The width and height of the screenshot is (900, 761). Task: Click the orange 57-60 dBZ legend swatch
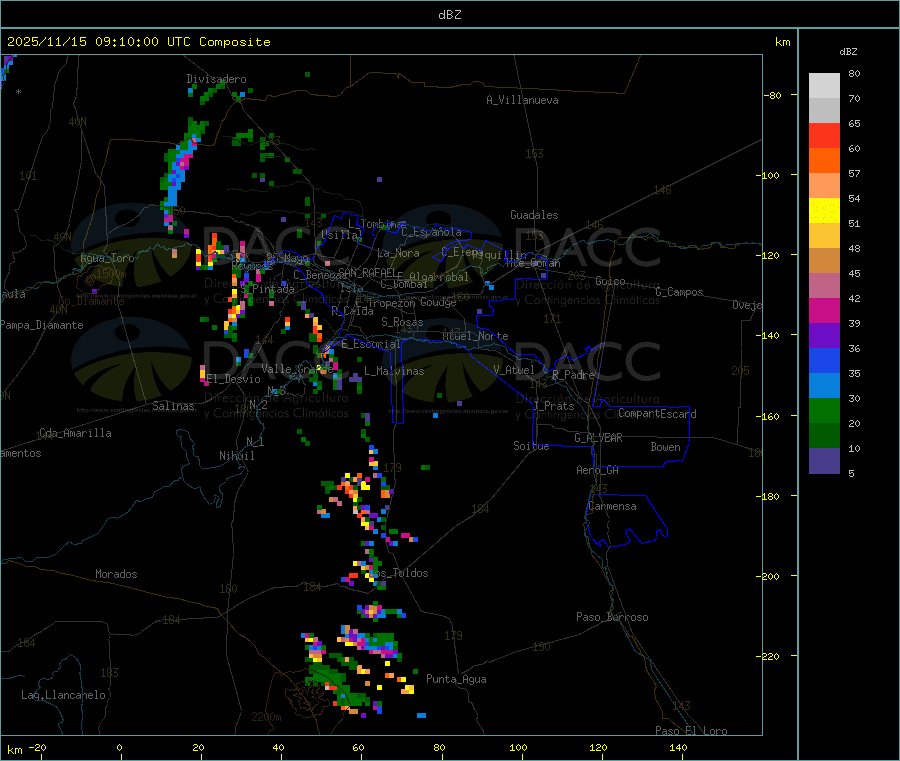click(824, 161)
